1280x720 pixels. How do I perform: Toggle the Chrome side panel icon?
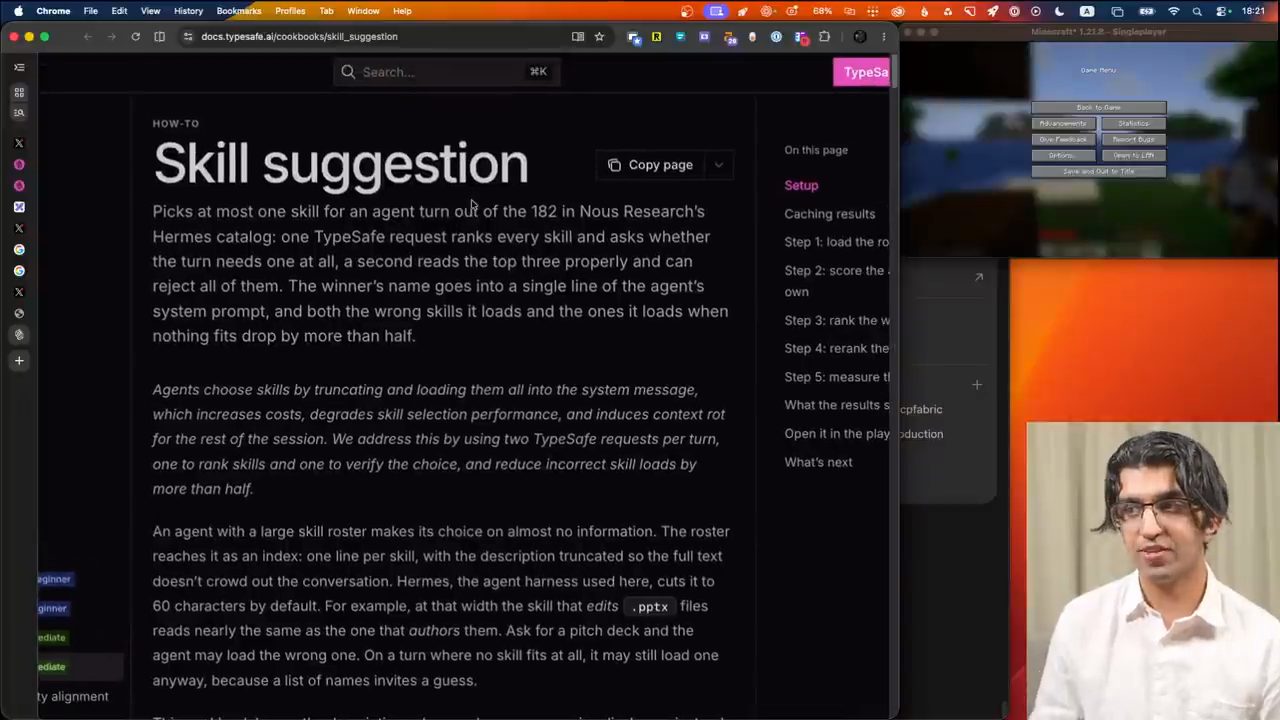pos(159,37)
